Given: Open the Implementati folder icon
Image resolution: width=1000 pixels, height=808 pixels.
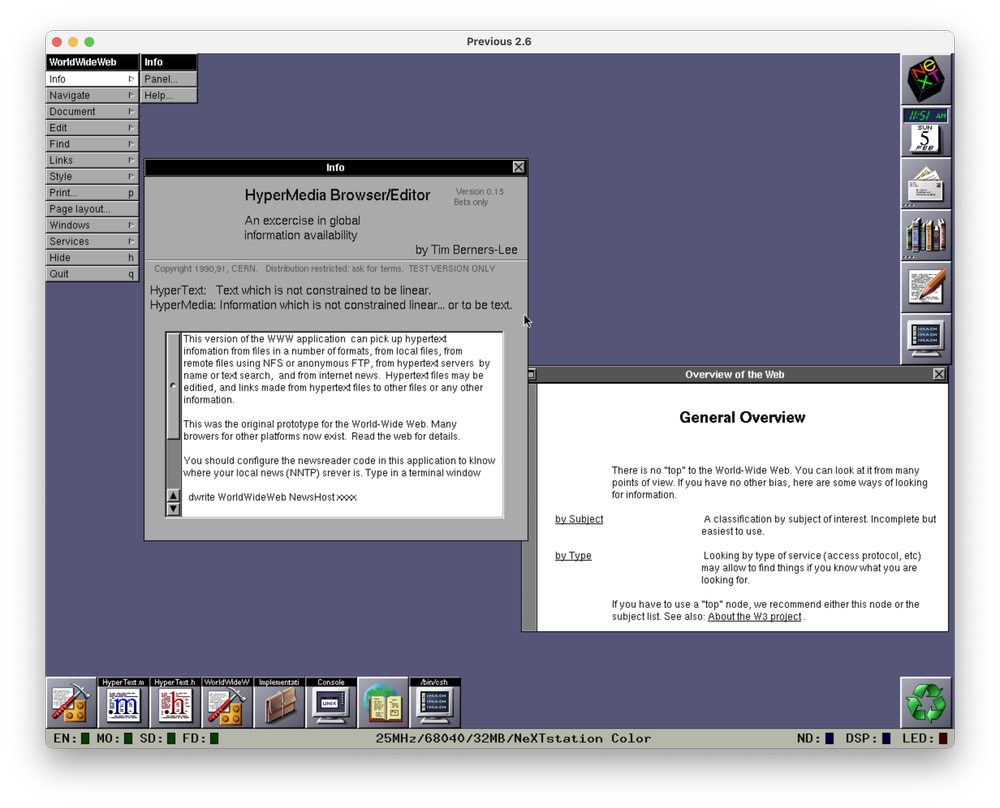Looking at the screenshot, I should click(279, 703).
